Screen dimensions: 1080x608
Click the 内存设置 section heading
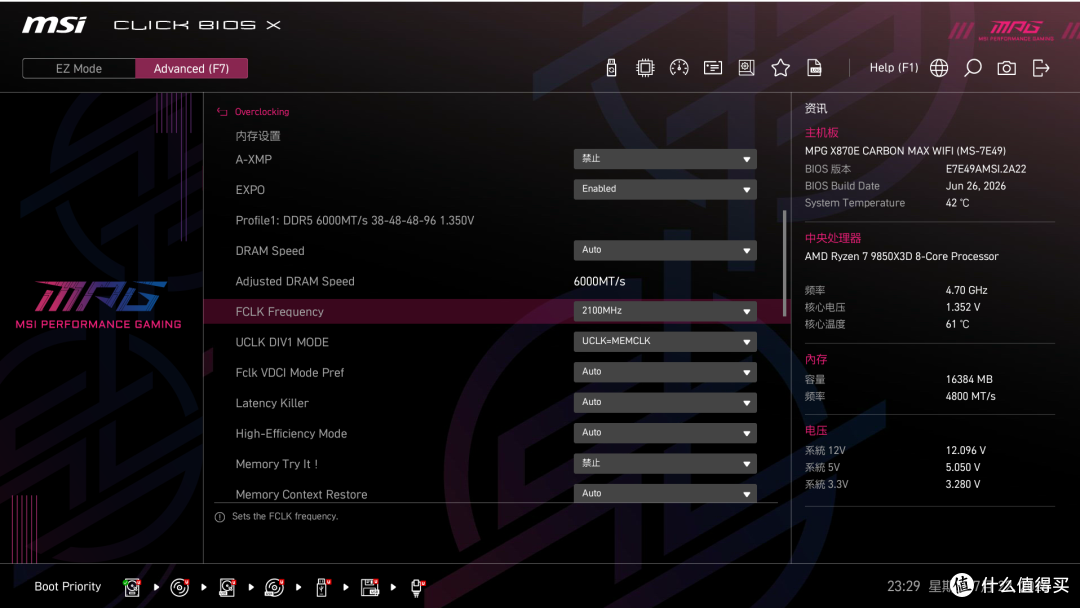tap(258, 136)
